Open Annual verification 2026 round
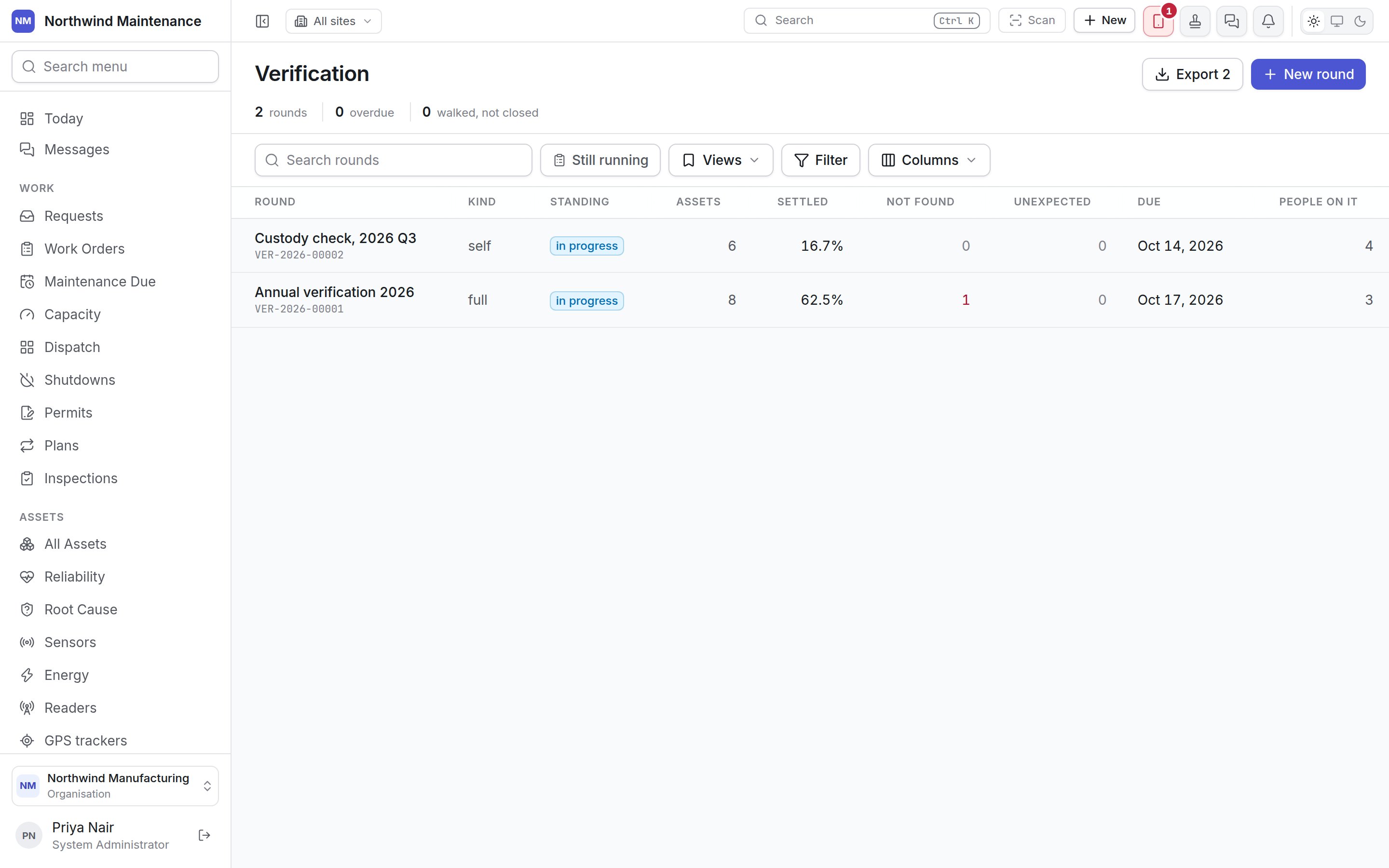Image resolution: width=1389 pixels, height=868 pixels. coord(810,300)
